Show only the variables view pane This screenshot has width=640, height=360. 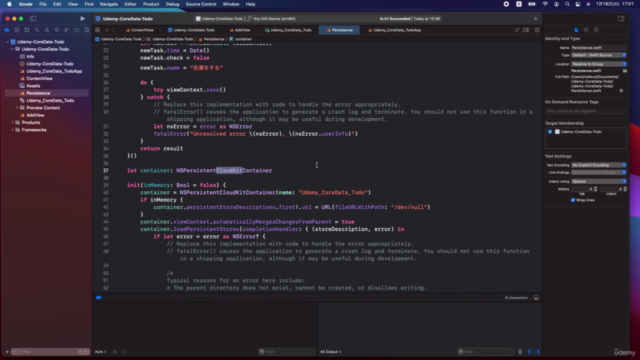click(x=530, y=351)
